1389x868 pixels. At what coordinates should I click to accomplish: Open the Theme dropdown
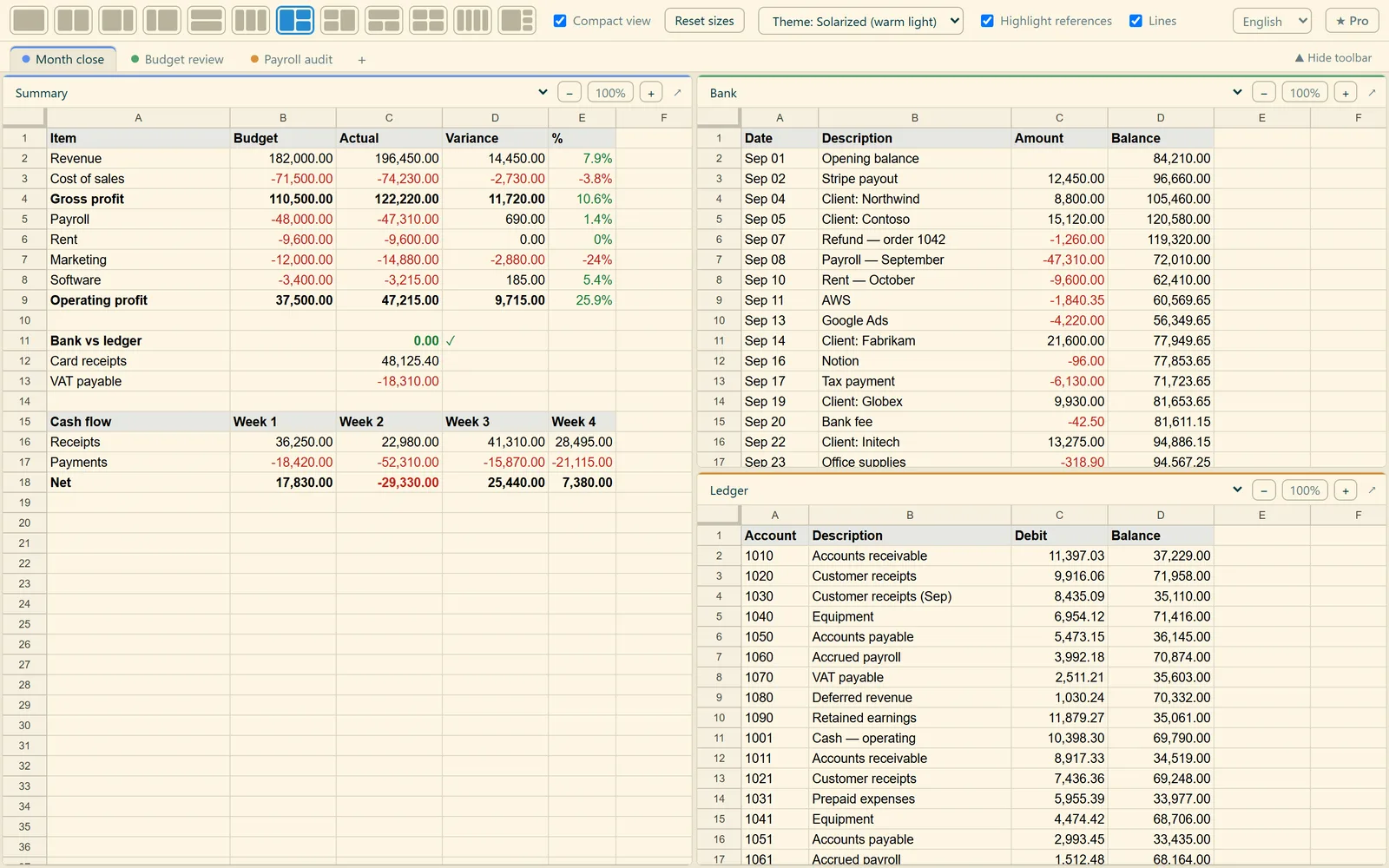click(860, 21)
